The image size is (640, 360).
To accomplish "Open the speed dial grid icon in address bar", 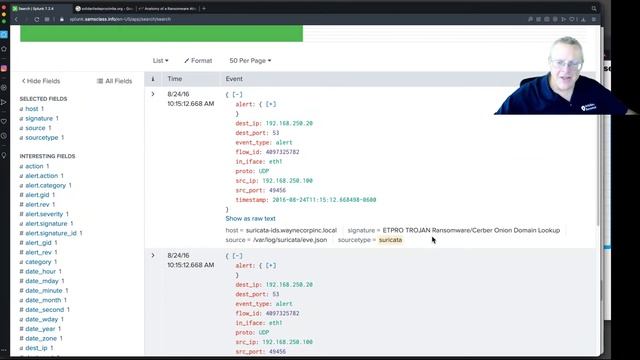I will [47, 19].
